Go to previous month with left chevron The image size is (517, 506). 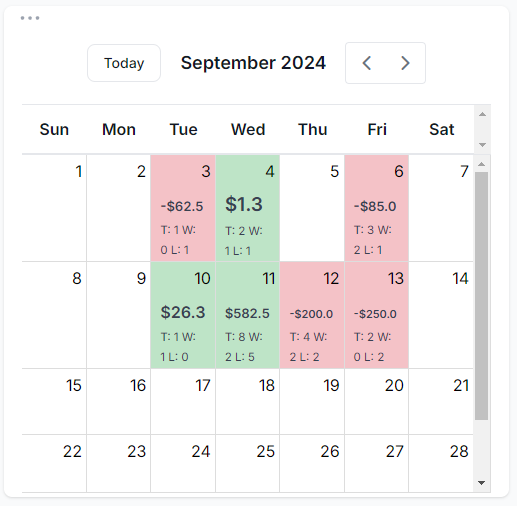(367, 63)
